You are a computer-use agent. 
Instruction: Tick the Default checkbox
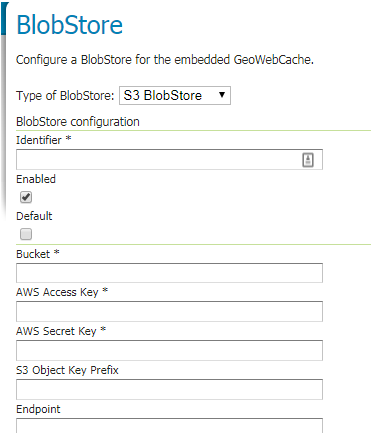click(x=26, y=234)
